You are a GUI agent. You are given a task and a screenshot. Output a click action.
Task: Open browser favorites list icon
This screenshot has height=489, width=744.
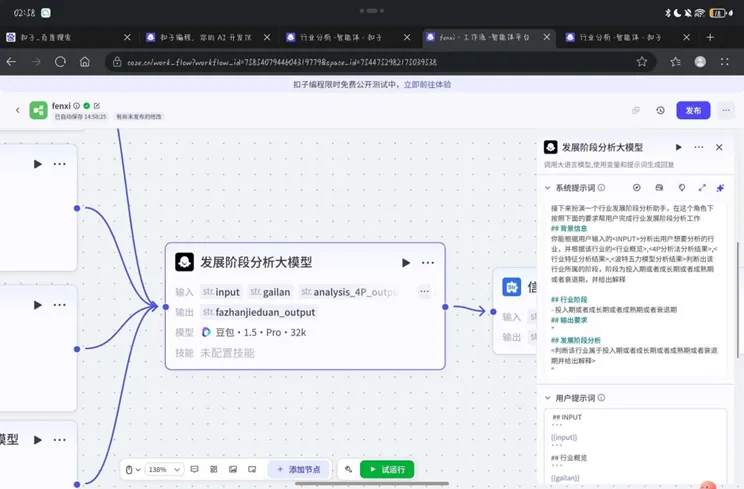coord(675,62)
